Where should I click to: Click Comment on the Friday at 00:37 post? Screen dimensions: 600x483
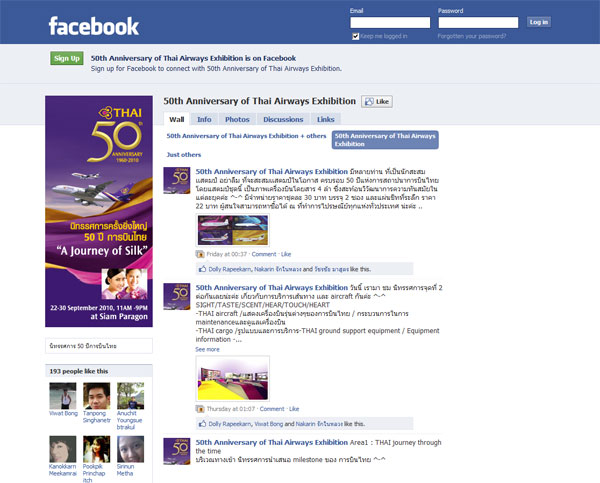pyautogui.click(x=264, y=254)
